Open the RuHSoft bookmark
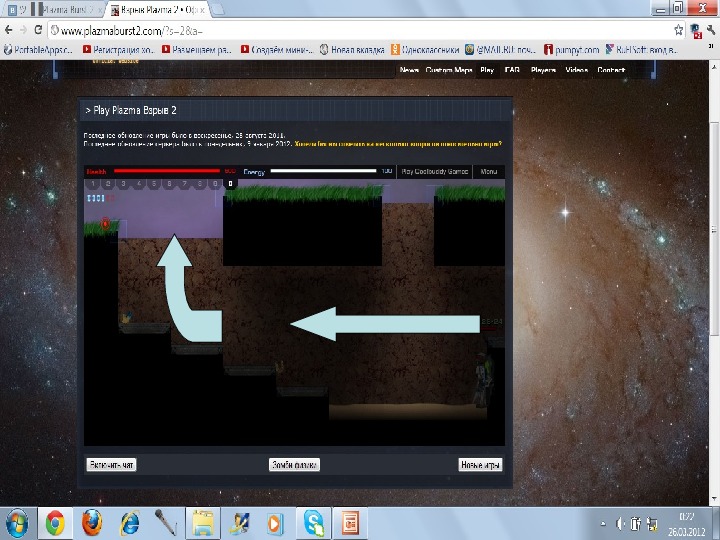The width and height of the screenshot is (720, 540). [x=641, y=50]
